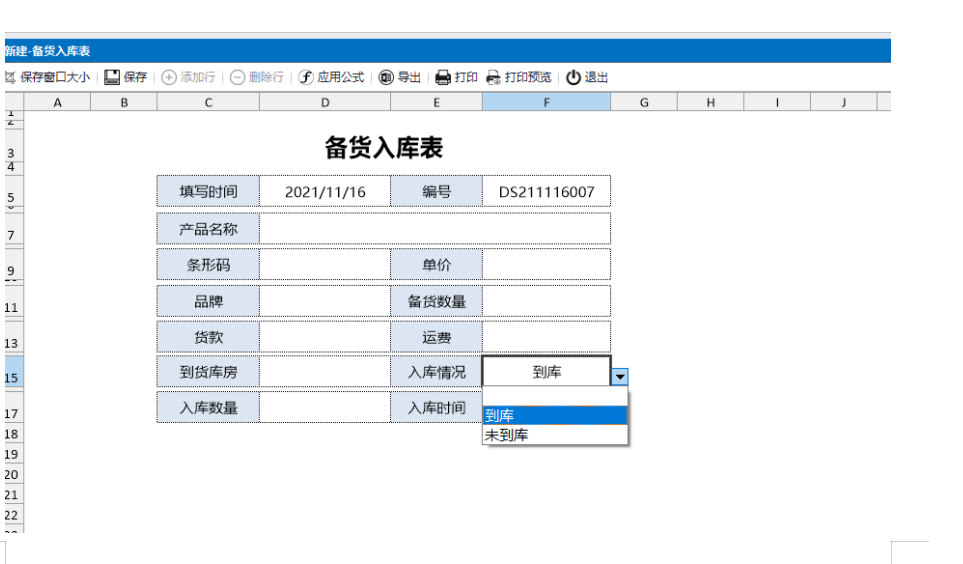963x564 pixels.
Task: Click the 退出 power icon
Action: click(x=574, y=77)
